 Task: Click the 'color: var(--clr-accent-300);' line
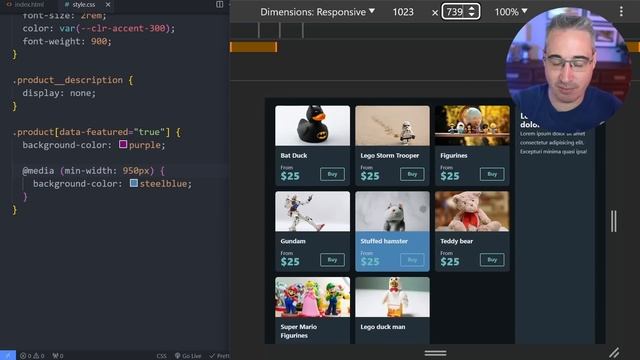tap(98, 28)
